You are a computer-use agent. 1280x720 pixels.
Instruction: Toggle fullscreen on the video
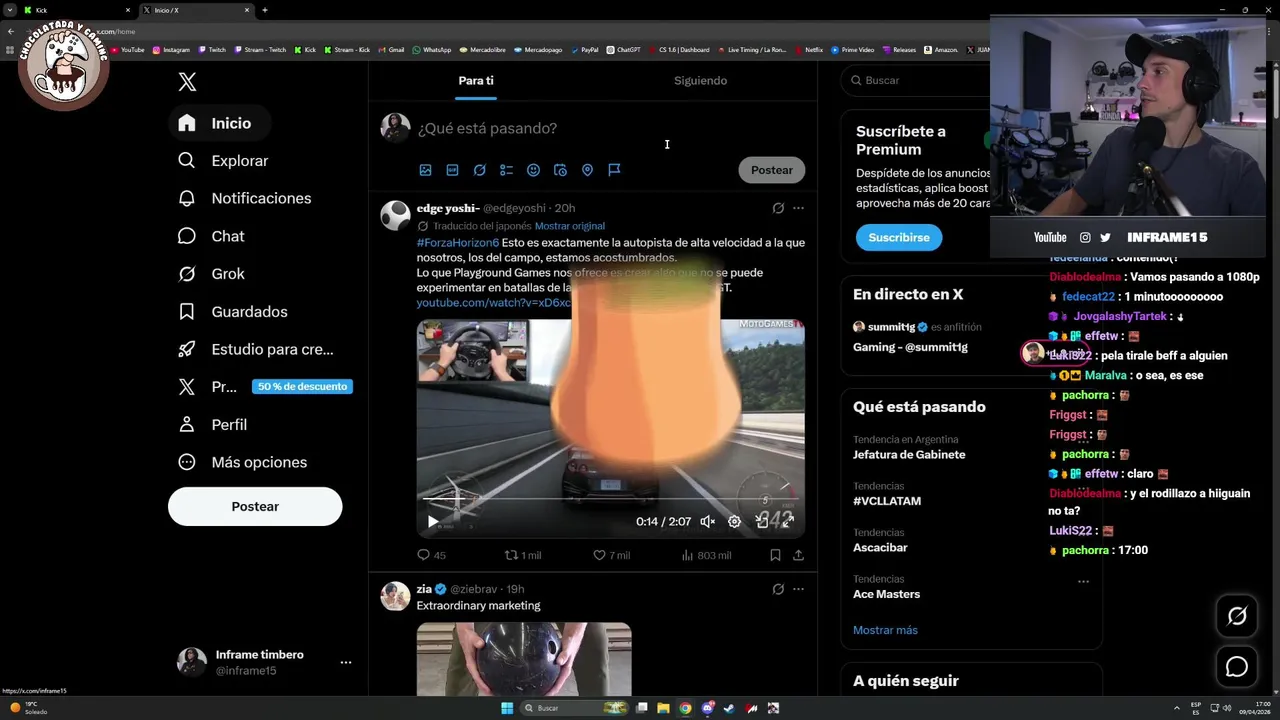pyautogui.click(x=788, y=521)
